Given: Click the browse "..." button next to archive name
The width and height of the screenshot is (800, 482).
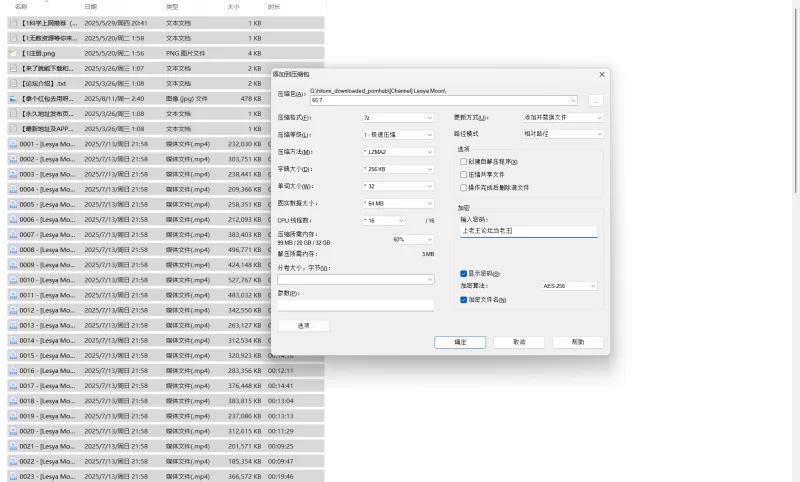Looking at the screenshot, I should (x=595, y=100).
